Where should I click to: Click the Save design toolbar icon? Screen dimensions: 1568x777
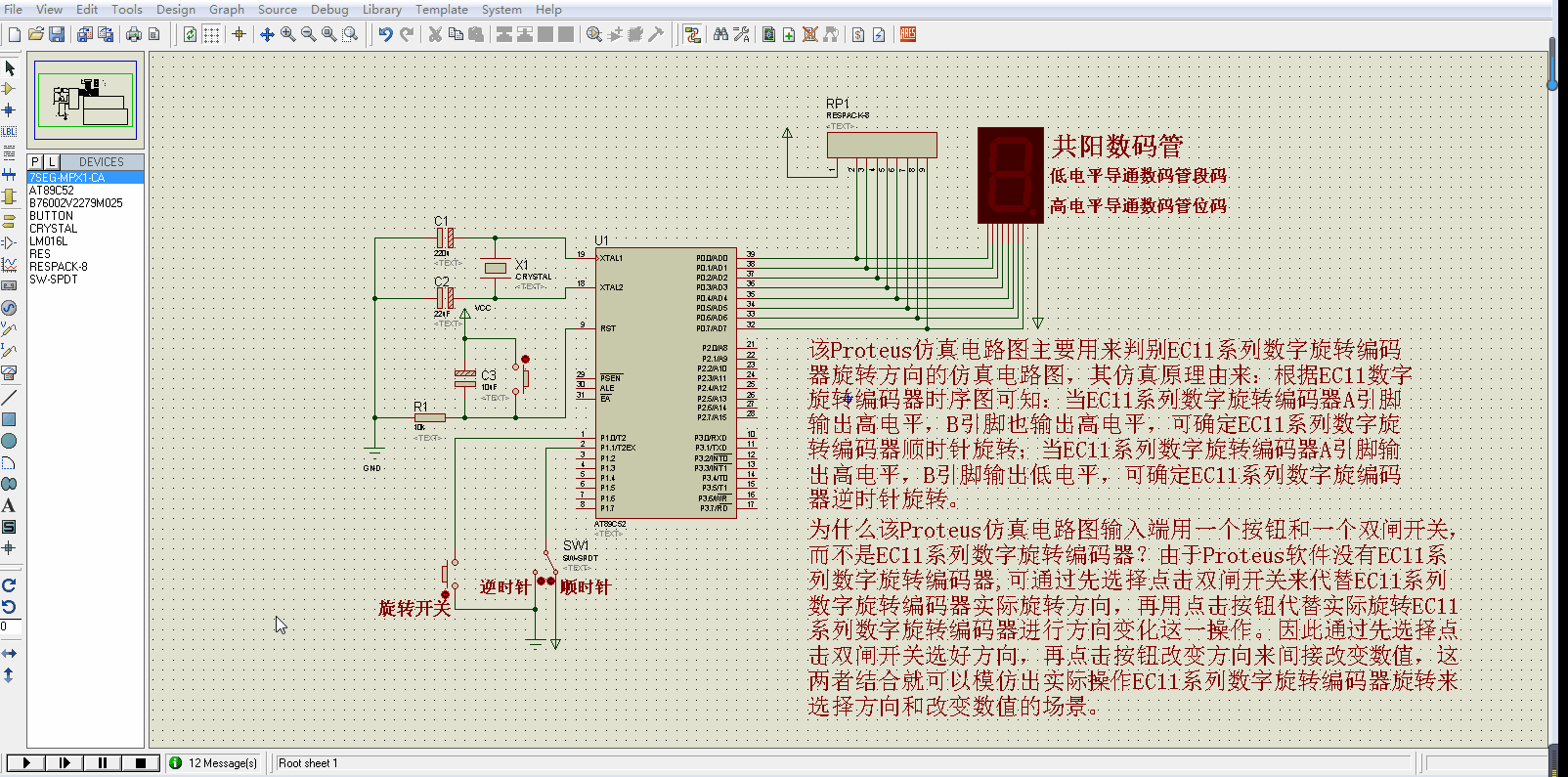[57, 34]
